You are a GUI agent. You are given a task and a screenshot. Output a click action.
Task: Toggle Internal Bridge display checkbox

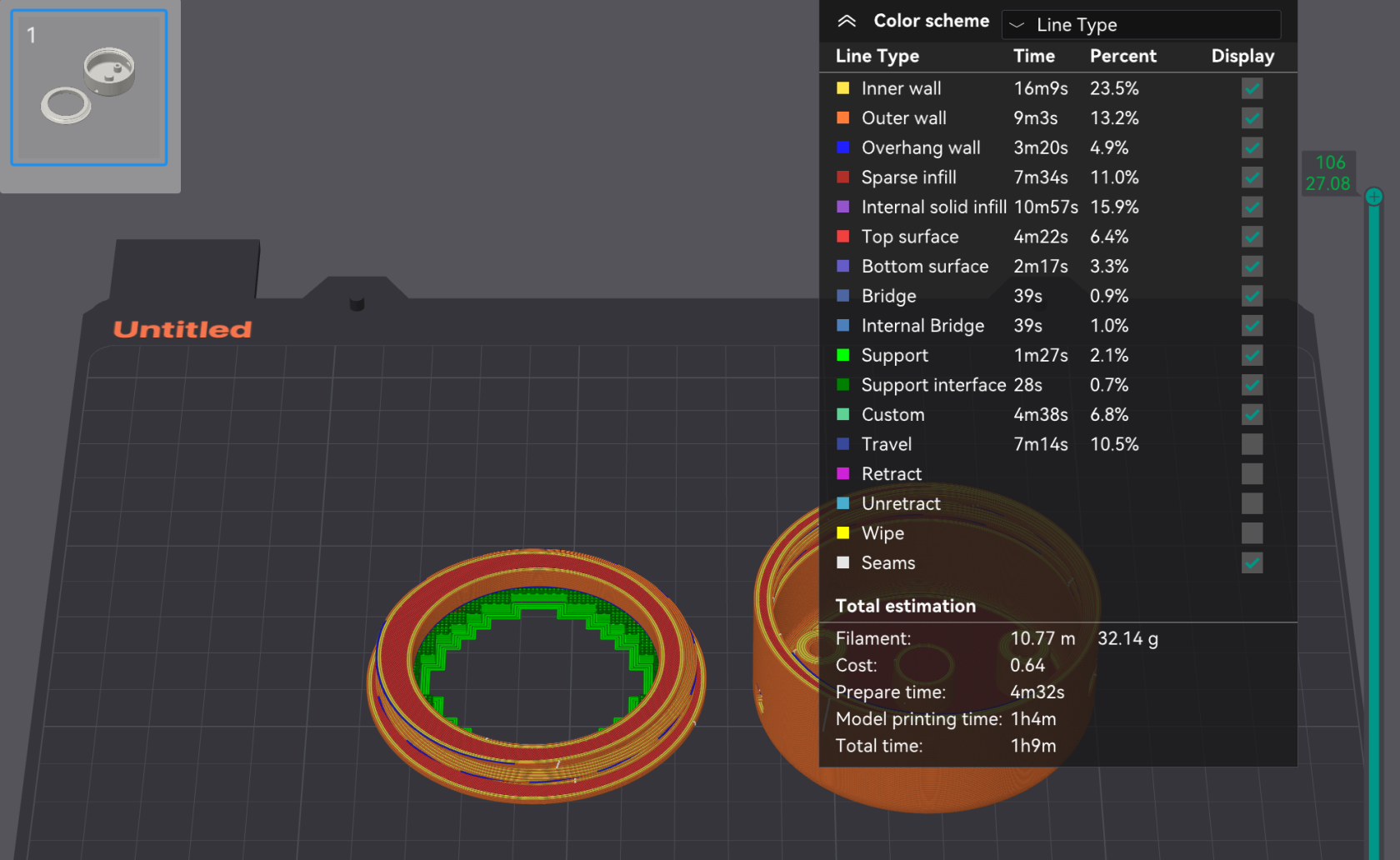pos(1252,326)
